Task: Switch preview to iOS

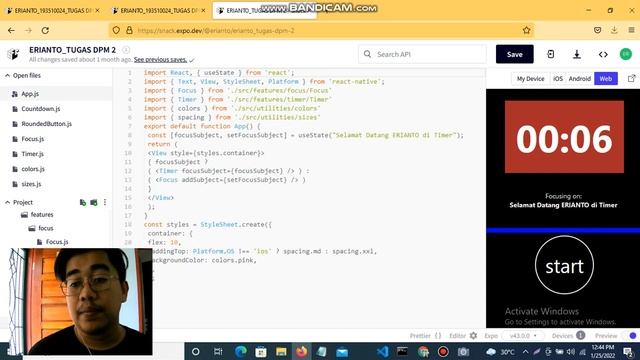Action: click(x=558, y=79)
